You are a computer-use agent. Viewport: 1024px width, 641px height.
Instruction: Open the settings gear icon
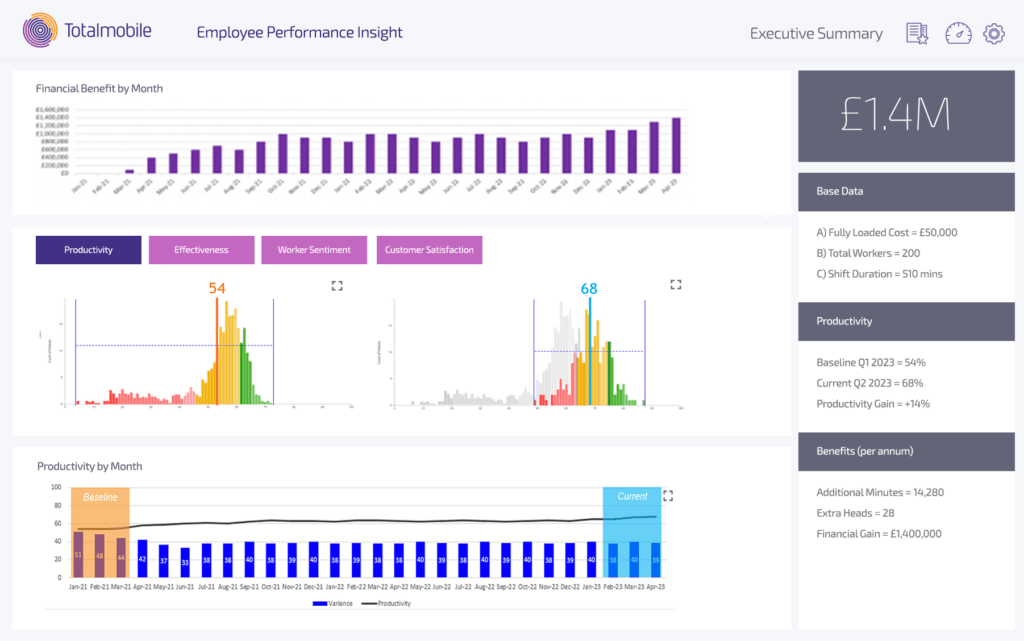click(993, 33)
